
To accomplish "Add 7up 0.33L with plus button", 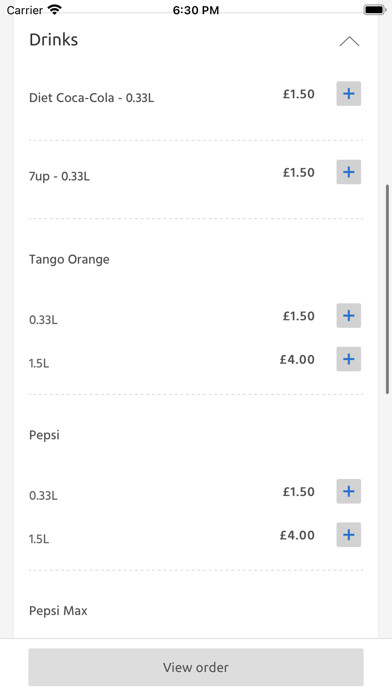I will point(348,172).
